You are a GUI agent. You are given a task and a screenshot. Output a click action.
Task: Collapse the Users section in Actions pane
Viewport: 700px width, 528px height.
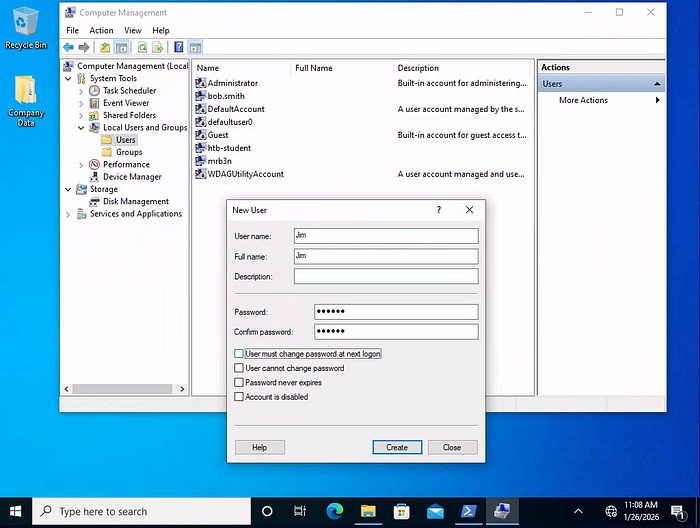coord(657,84)
